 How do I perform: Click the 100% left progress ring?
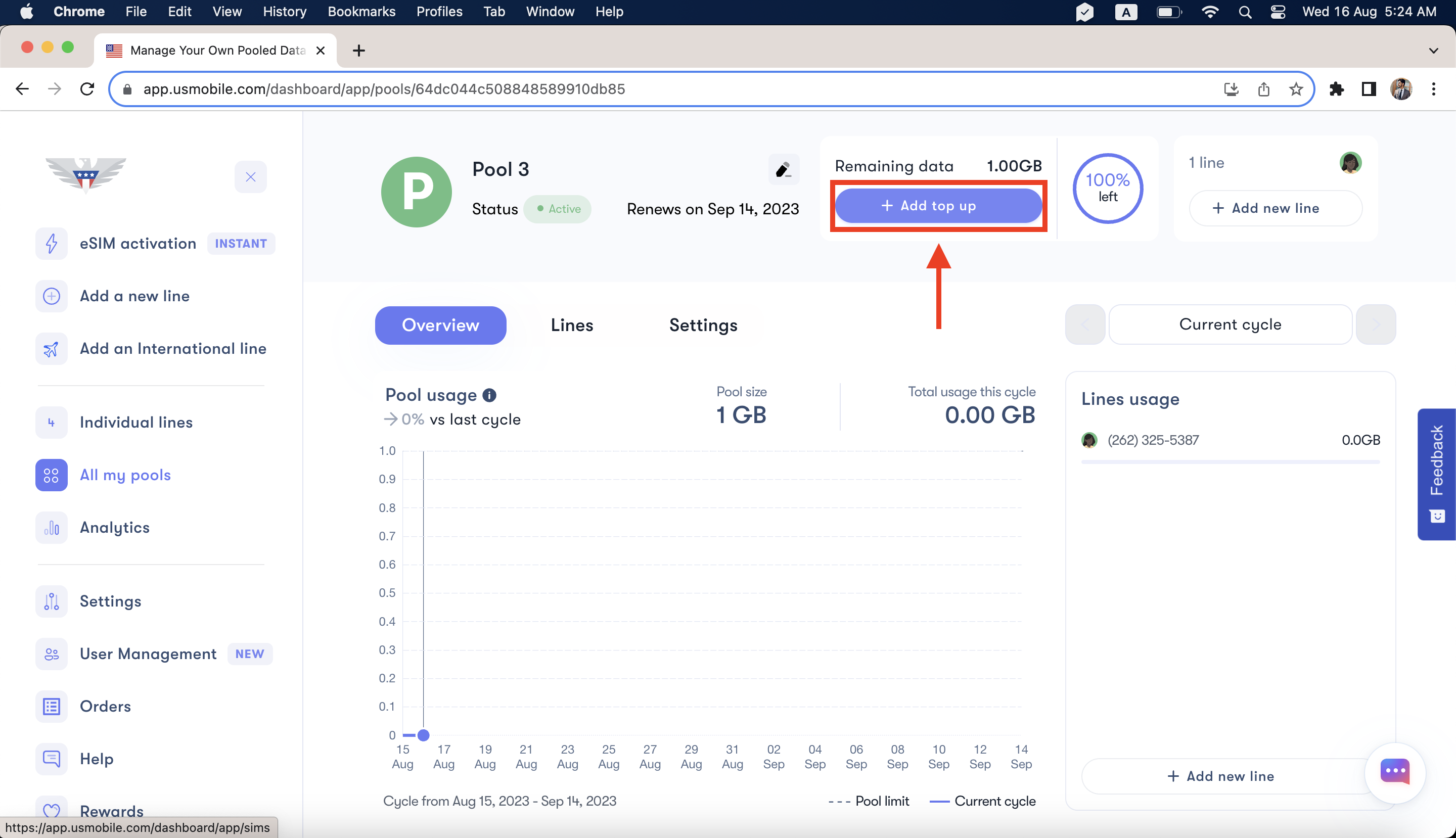point(1107,188)
